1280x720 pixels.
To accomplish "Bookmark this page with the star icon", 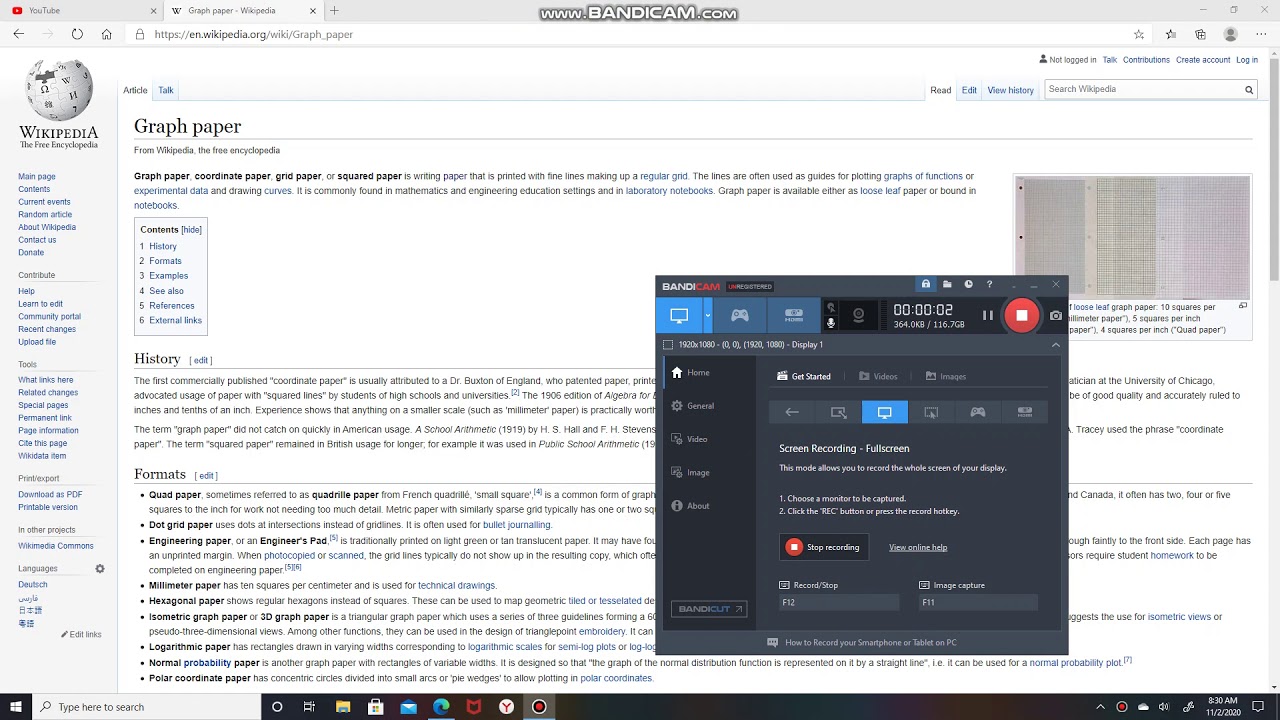I will (x=1139, y=34).
